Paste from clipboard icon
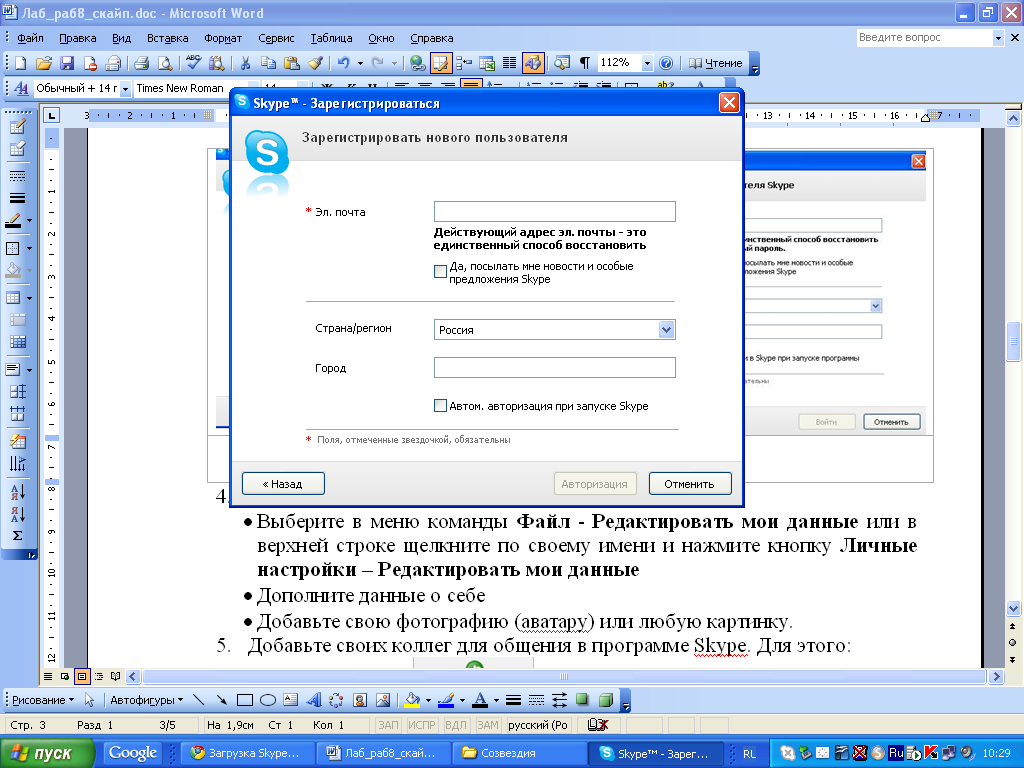Viewport: 1024px width, 768px height. [x=291, y=63]
